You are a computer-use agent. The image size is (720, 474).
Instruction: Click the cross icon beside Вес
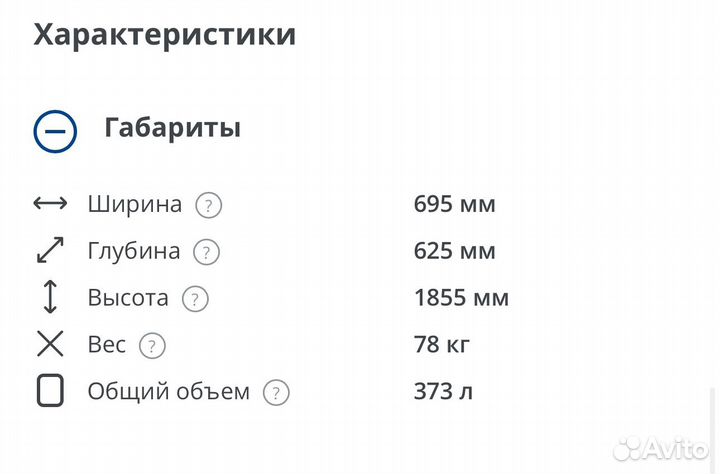pyautogui.click(x=50, y=345)
